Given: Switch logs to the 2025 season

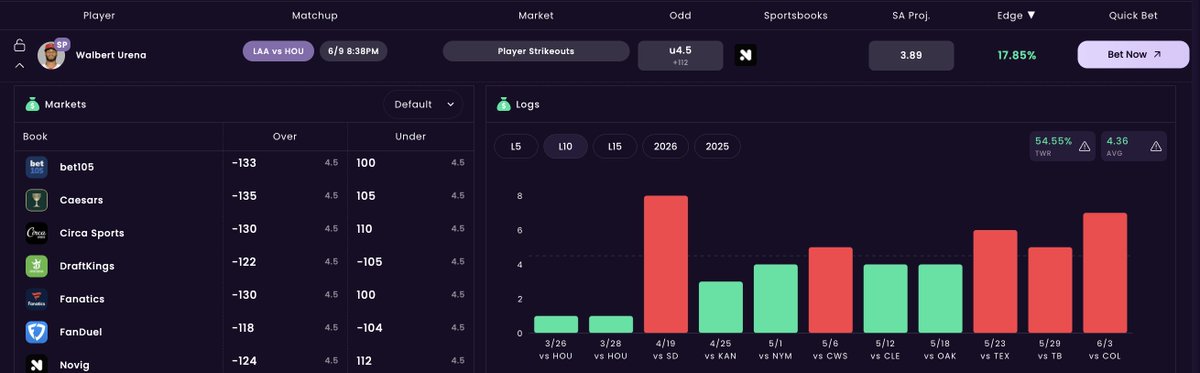Looking at the screenshot, I should (717, 146).
